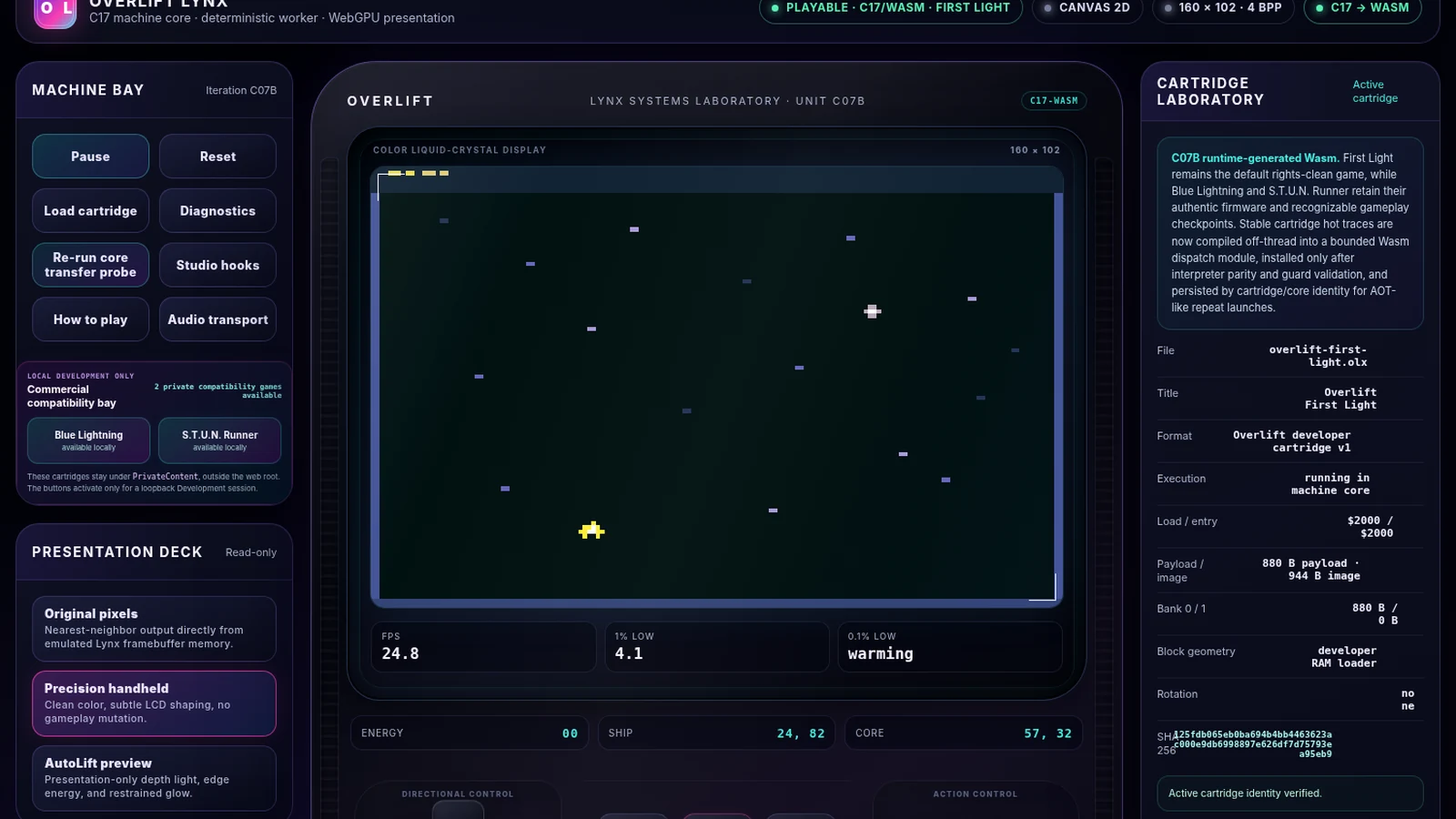Click the yellow energy bar in the game display

418,173
